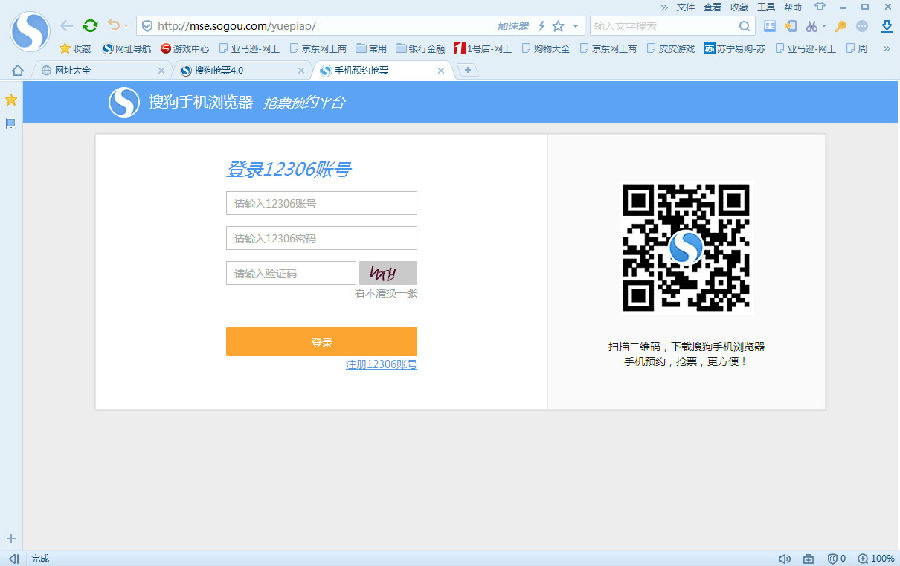
Task: Click the search magnifier icon
Action: tap(745, 26)
